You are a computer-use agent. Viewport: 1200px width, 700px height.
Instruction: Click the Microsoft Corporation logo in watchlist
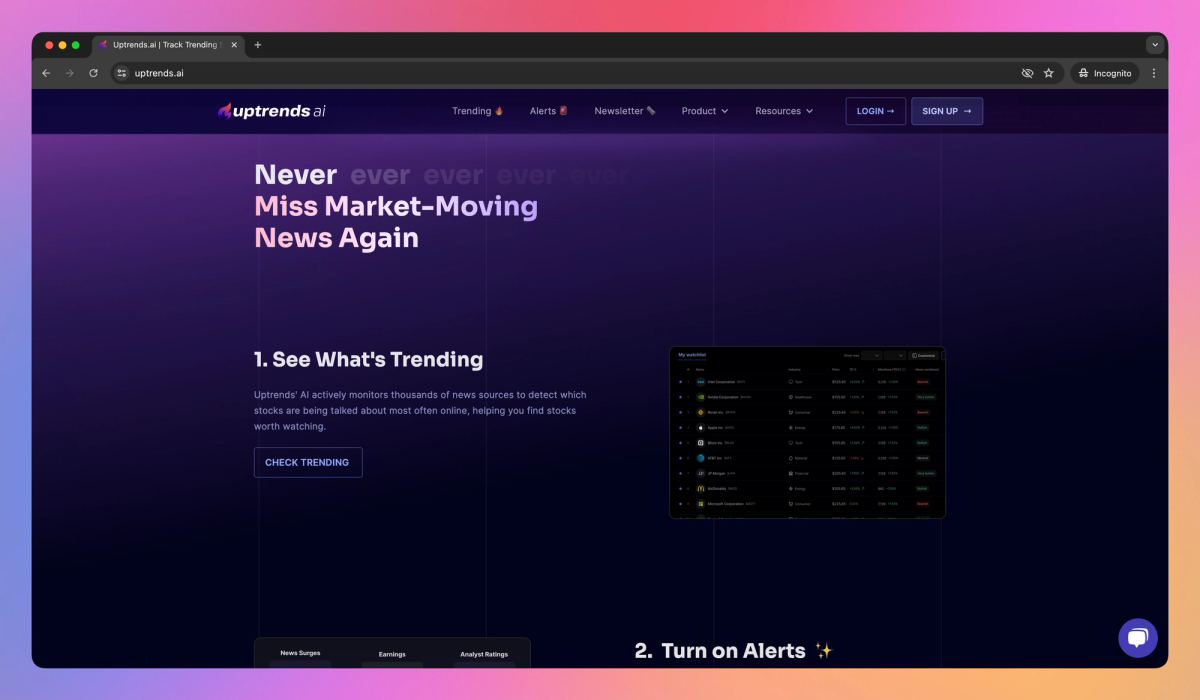point(700,504)
